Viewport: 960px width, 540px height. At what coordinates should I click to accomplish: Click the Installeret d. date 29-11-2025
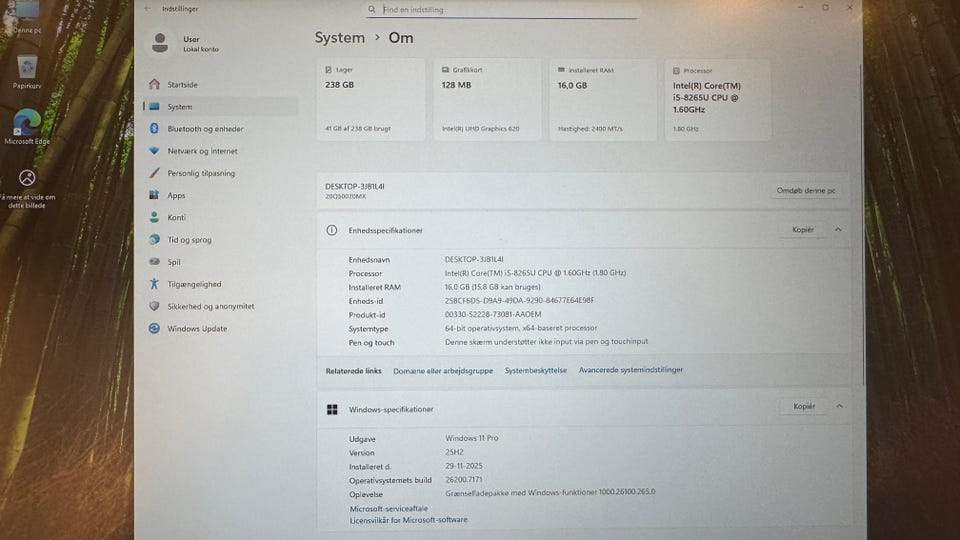pos(463,466)
